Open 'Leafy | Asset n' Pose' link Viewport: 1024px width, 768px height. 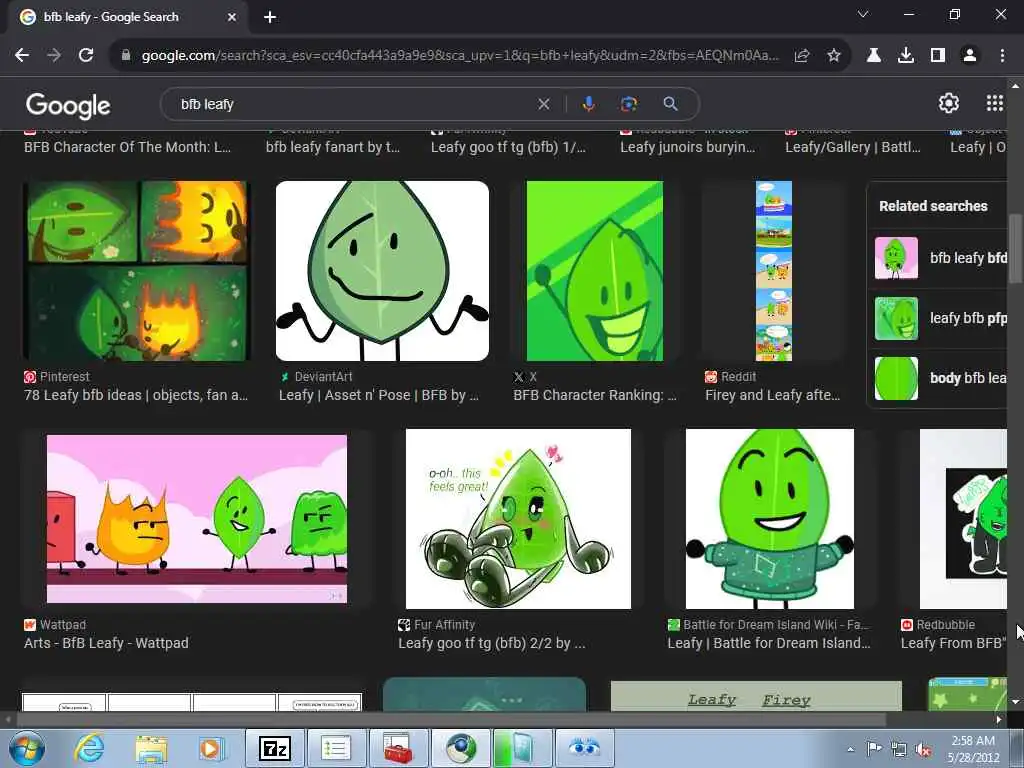coord(379,395)
